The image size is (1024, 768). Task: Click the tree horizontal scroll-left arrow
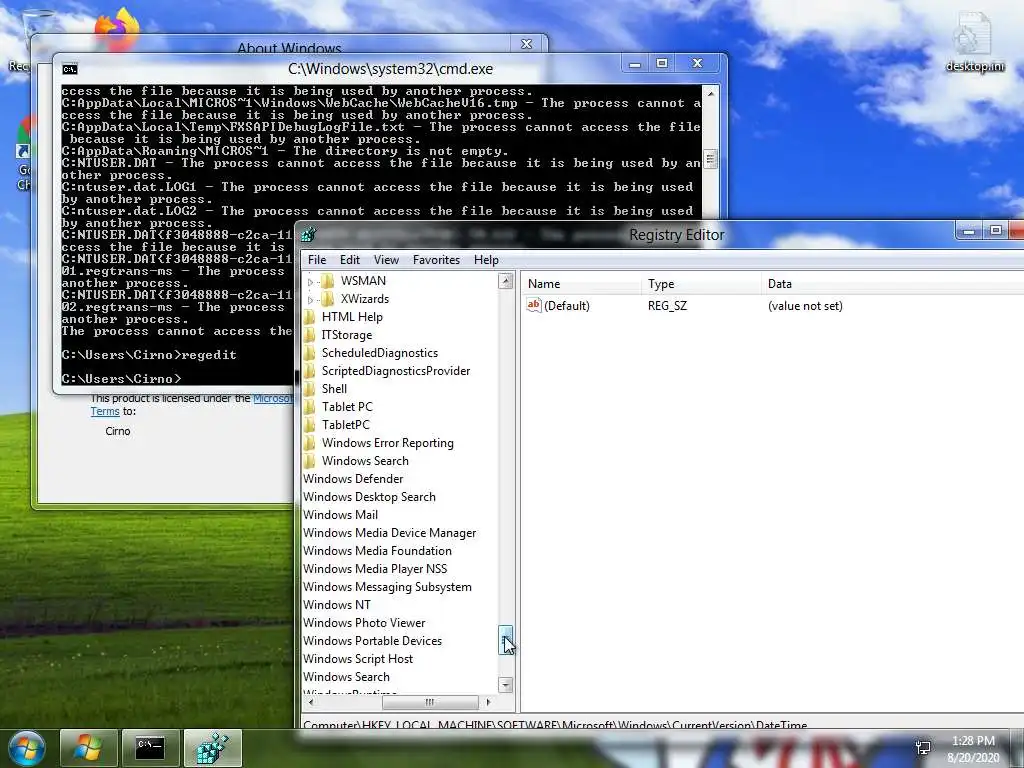pyautogui.click(x=311, y=703)
